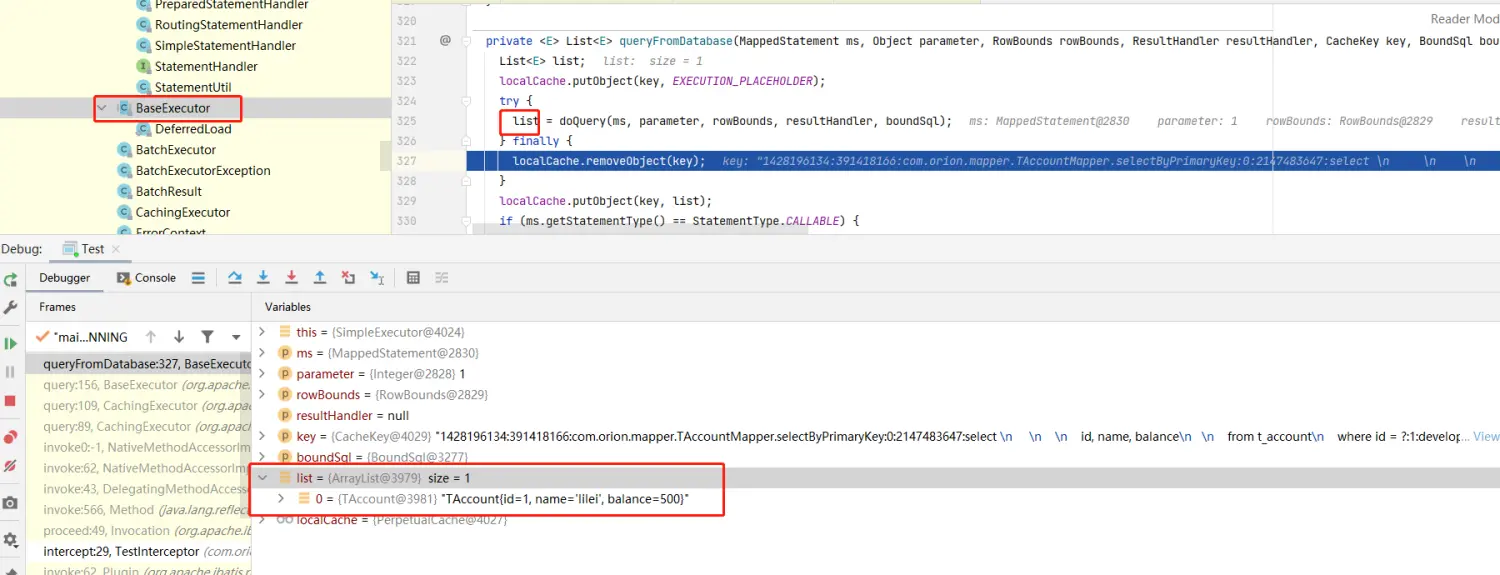
Task: Stop the debug session with red square
Action: pos(11,401)
